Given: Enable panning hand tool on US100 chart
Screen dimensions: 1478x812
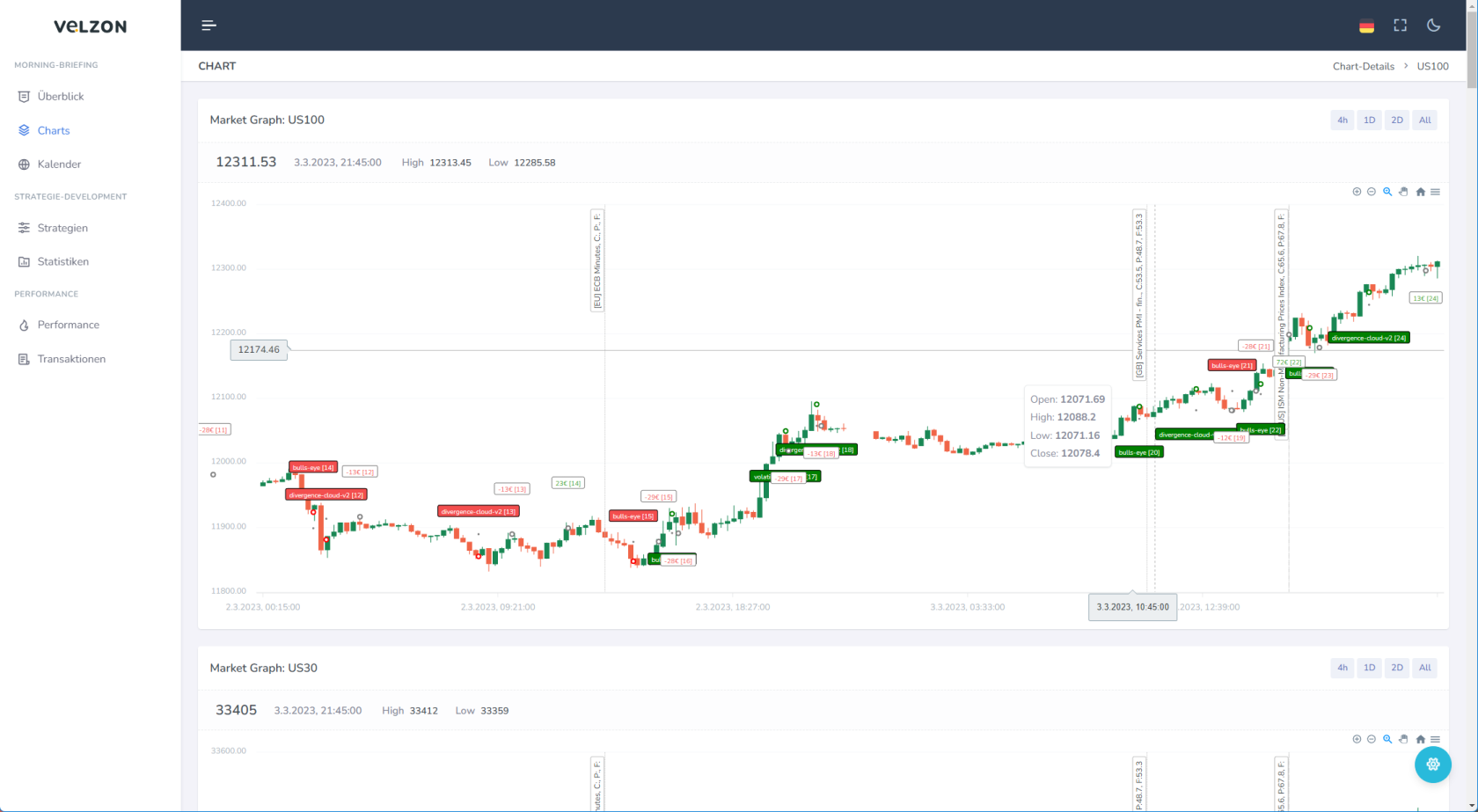Looking at the screenshot, I should [x=1404, y=192].
